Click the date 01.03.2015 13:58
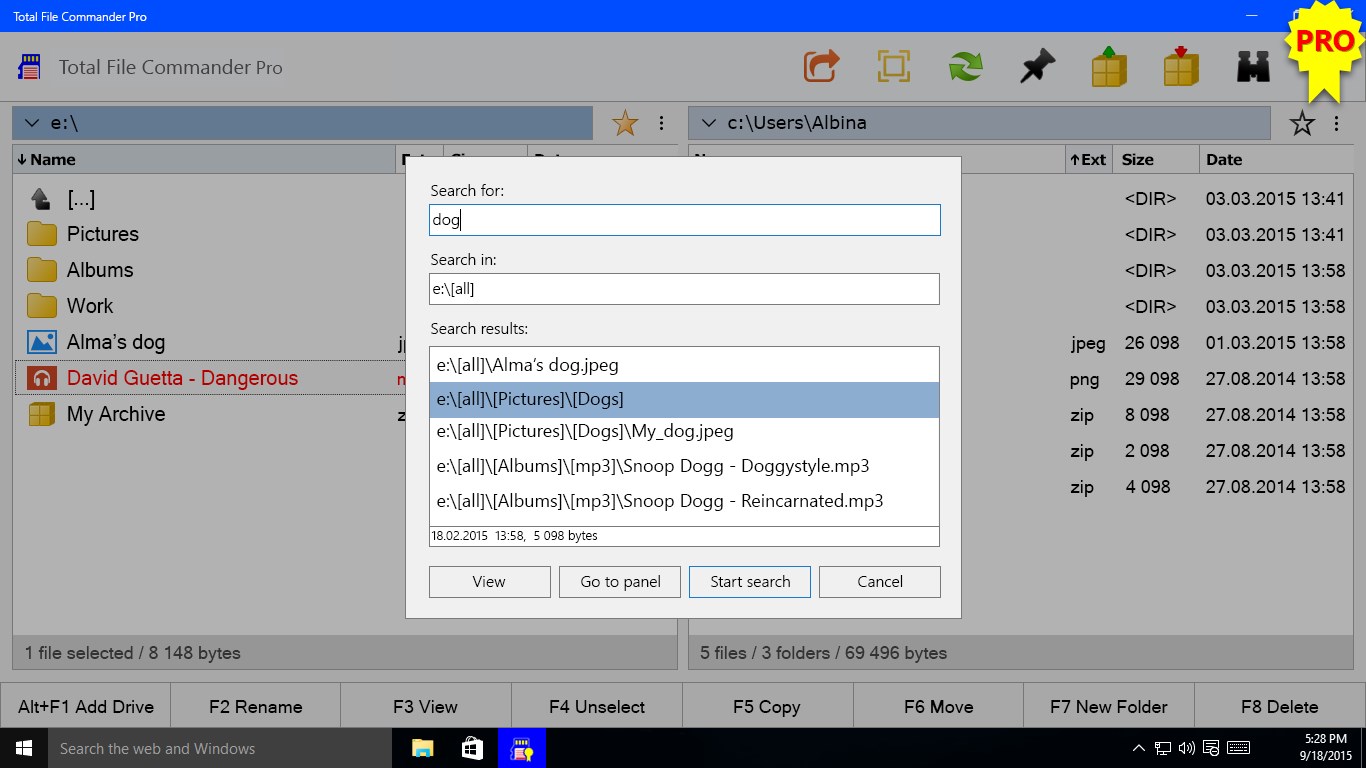Screen dimensions: 1366x768 [x=1275, y=343]
